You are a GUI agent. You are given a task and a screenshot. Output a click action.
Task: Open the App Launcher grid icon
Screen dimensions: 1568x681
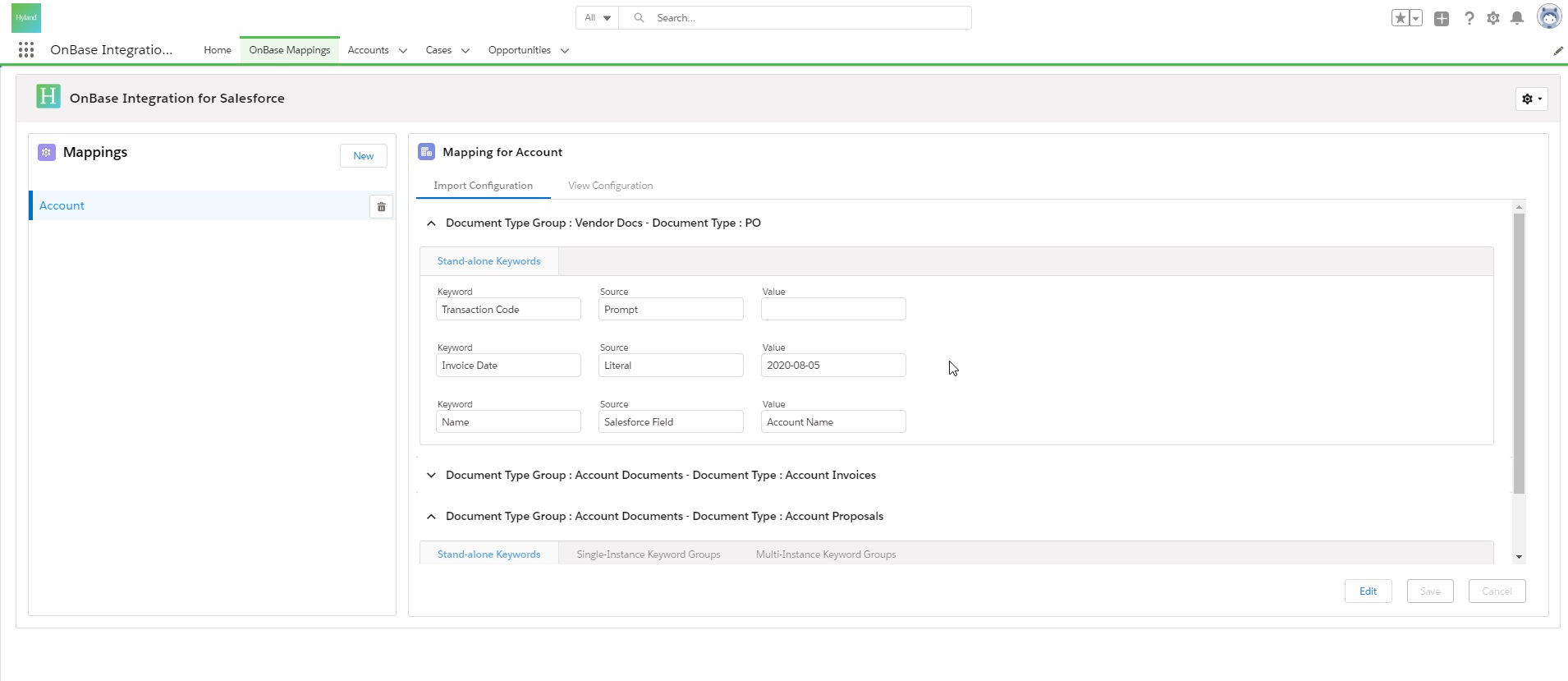pos(26,50)
